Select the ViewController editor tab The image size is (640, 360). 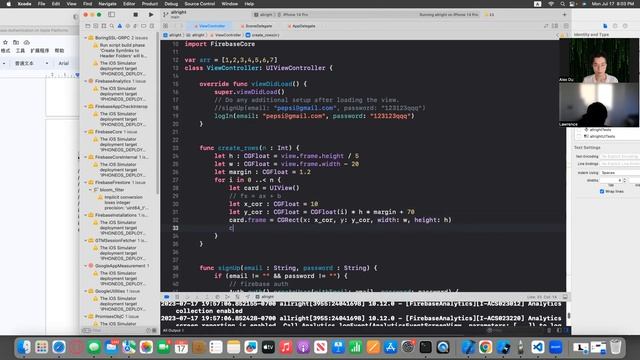pos(210,26)
